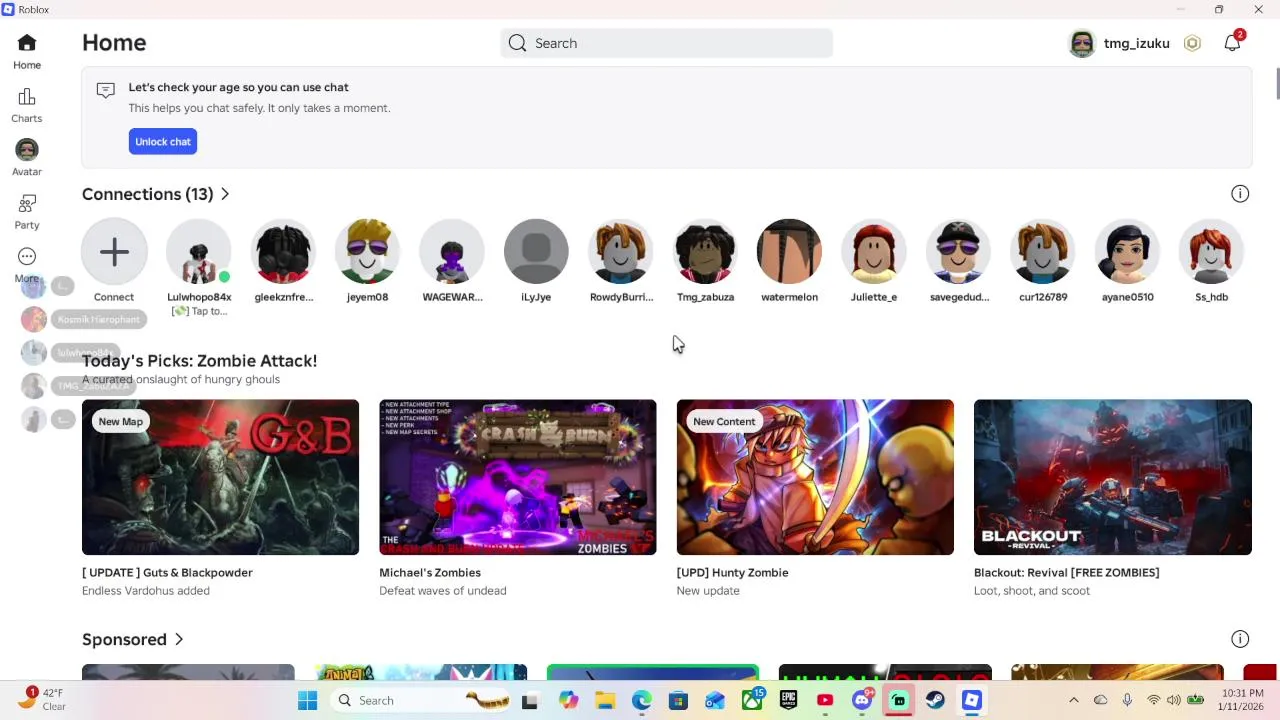The width and height of the screenshot is (1280, 720).
Task: Open Tmg_zabuza connection avatar
Action: click(x=705, y=252)
